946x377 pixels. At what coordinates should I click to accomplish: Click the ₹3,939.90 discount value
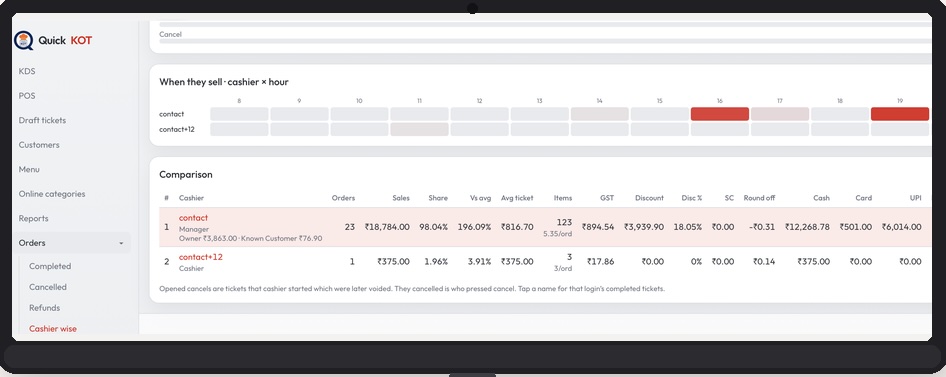click(644, 227)
